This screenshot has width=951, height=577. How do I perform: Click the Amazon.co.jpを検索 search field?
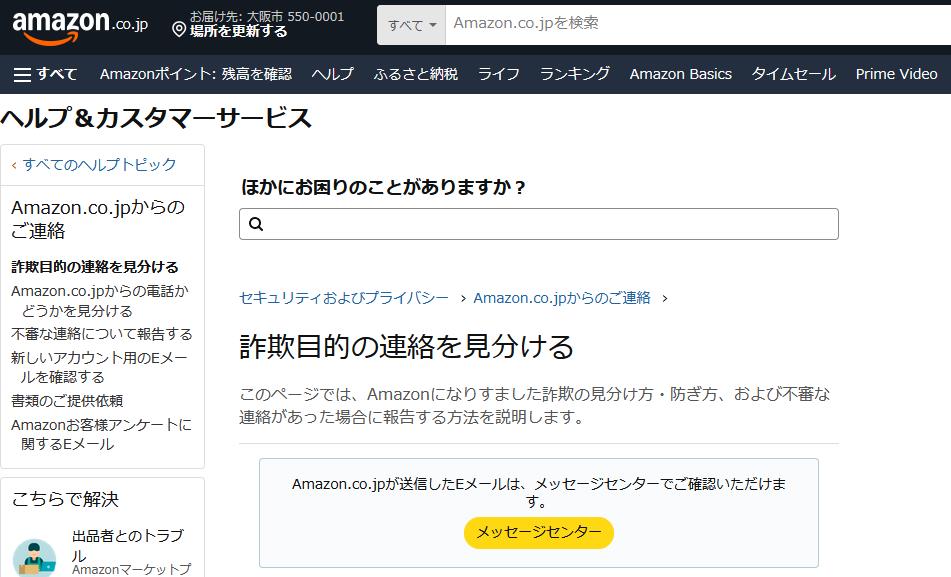click(x=690, y=23)
